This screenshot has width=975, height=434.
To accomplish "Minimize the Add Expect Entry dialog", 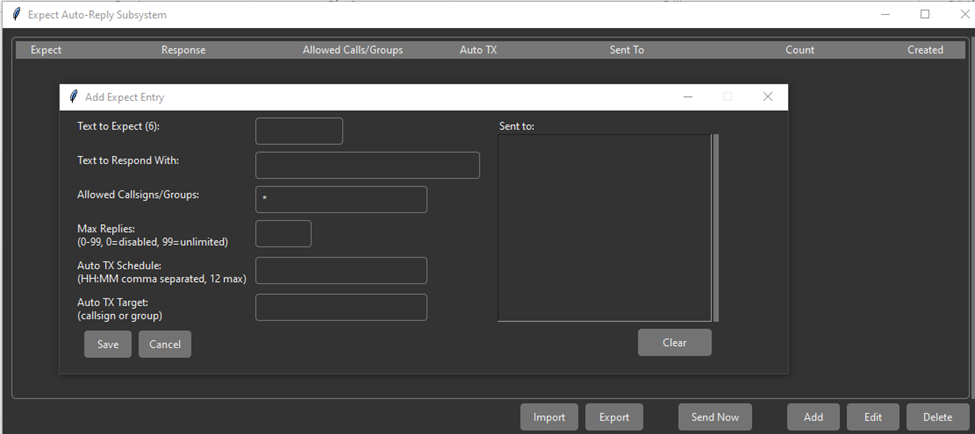I will click(688, 97).
